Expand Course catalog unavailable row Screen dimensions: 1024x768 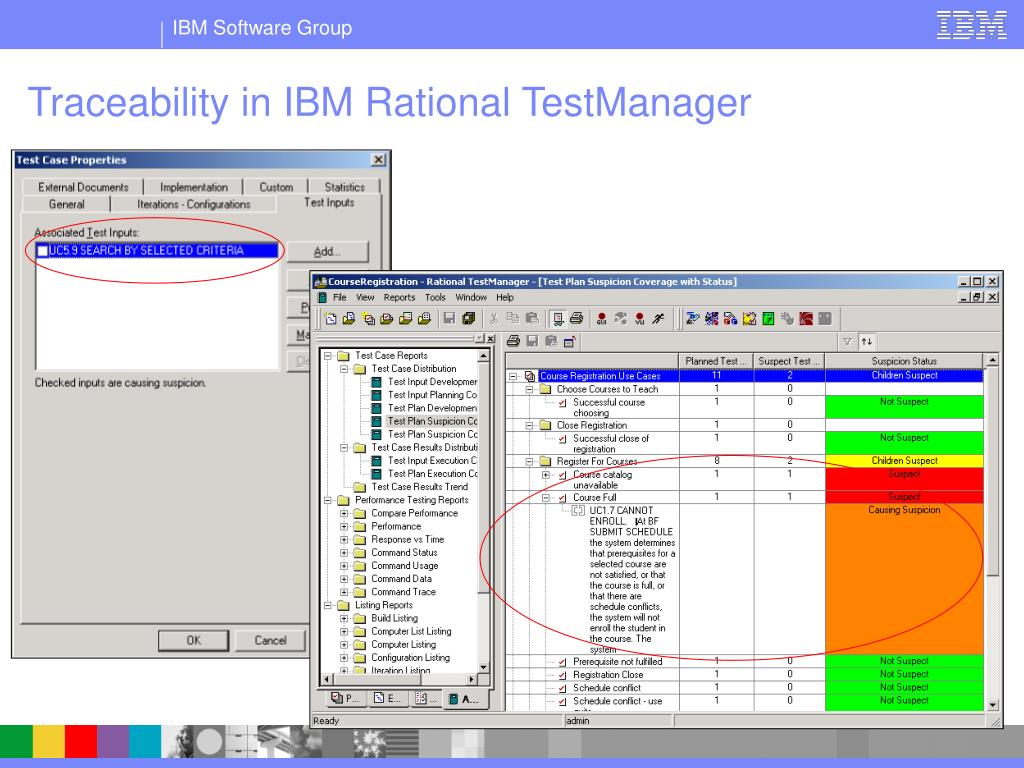[x=546, y=475]
